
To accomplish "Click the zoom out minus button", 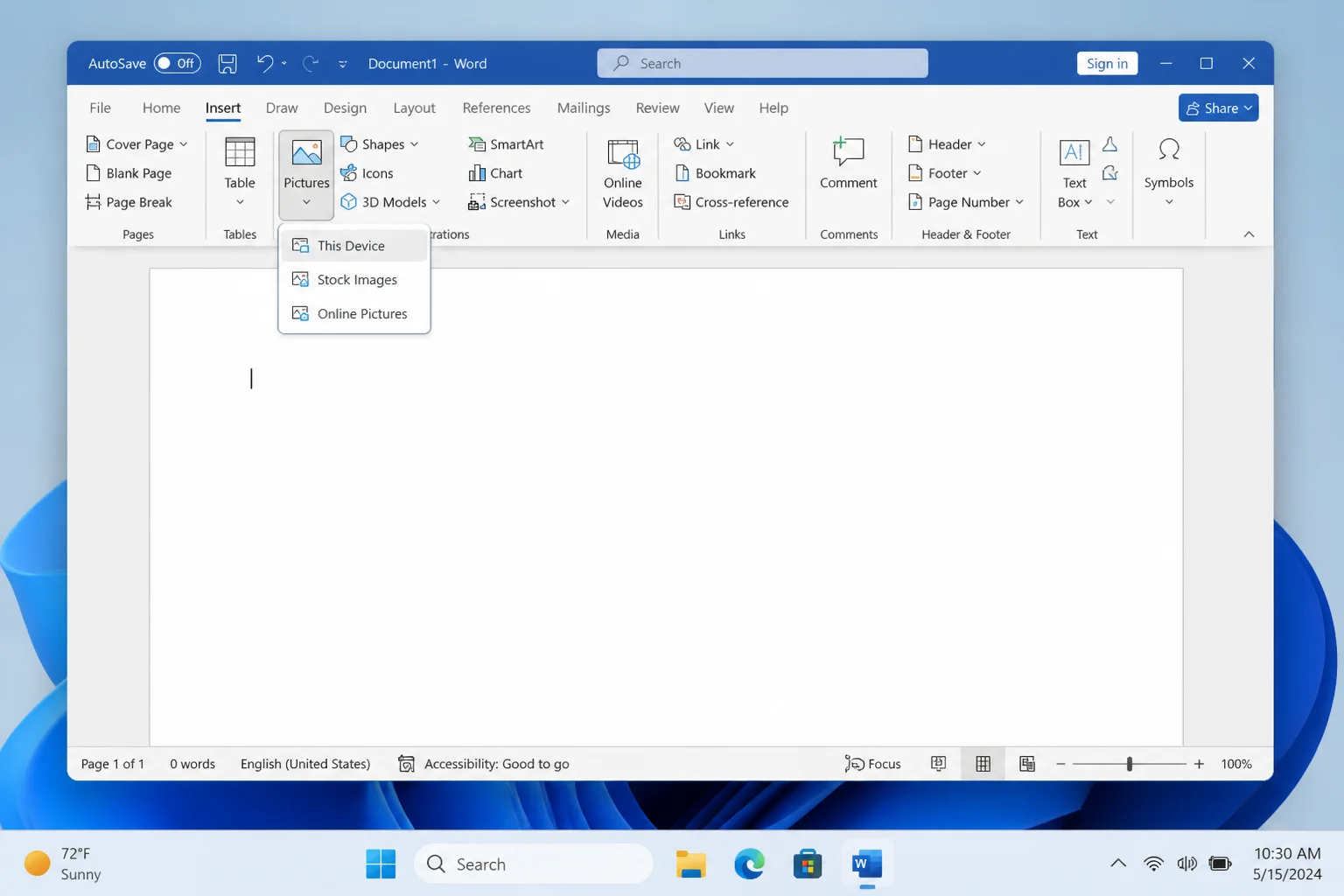I will point(1060,764).
